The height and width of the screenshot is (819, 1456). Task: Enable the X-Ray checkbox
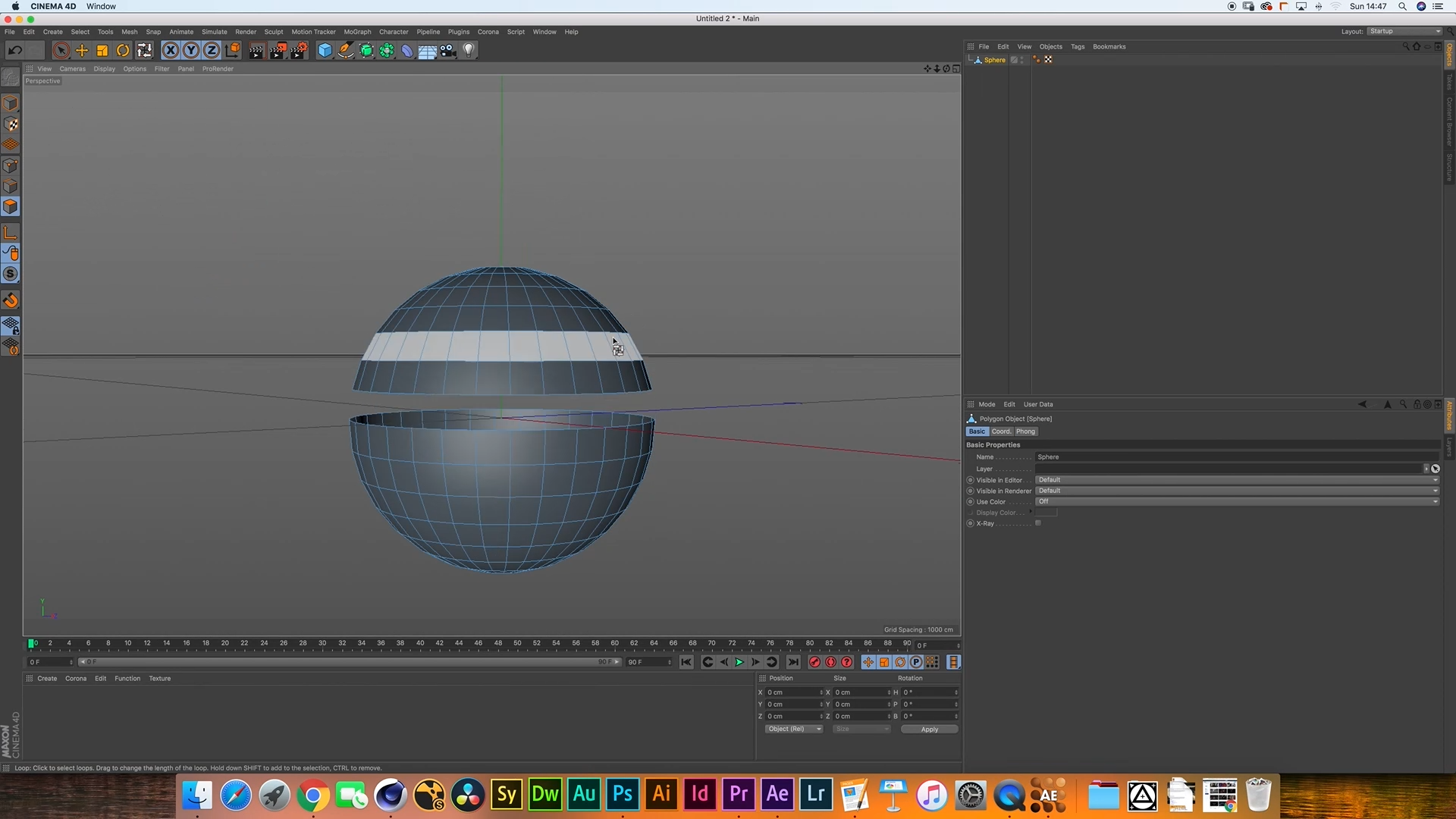[1038, 523]
